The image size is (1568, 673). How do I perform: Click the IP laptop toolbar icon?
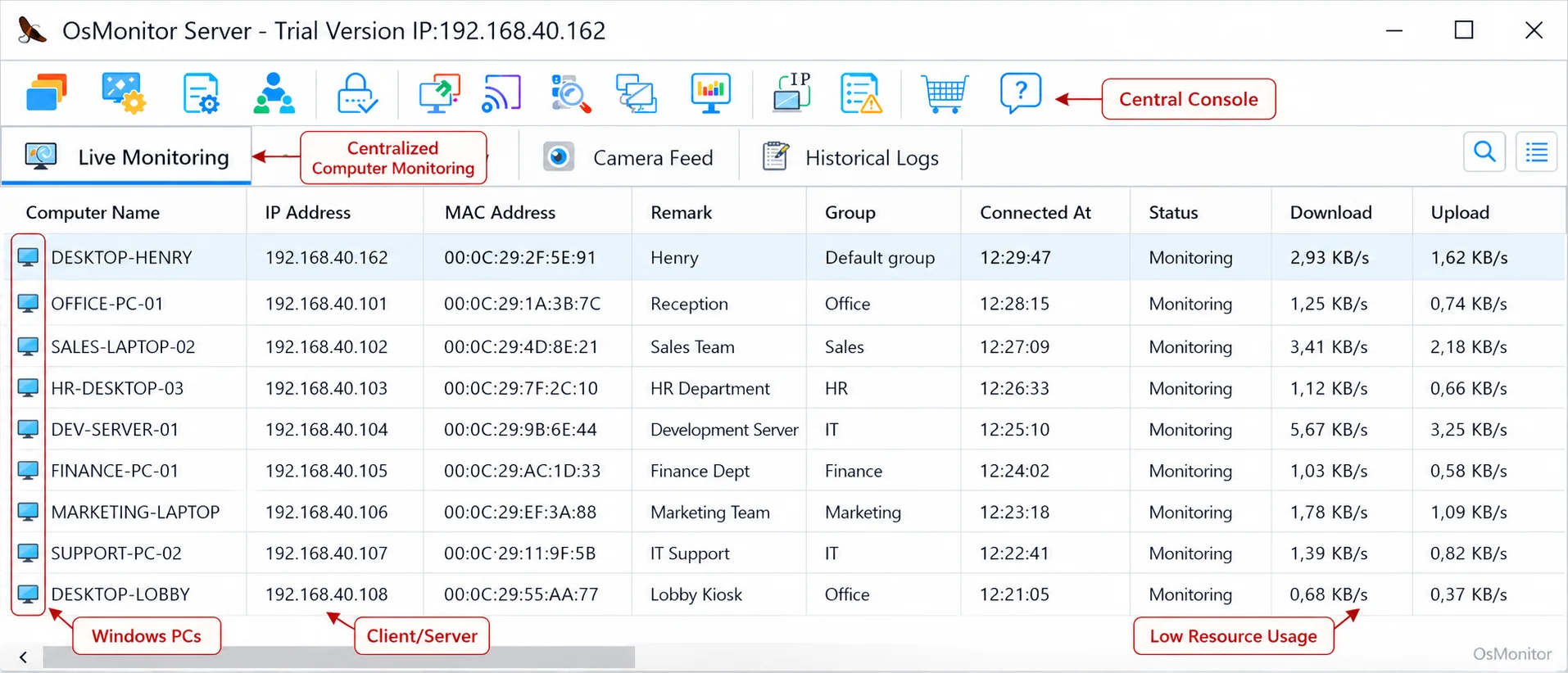click(791, 93)
